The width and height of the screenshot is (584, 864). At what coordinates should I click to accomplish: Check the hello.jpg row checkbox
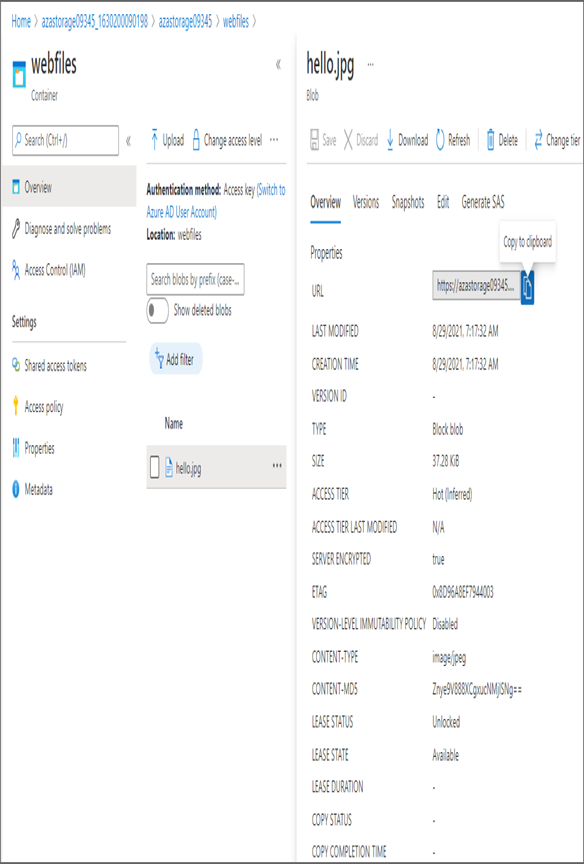155,468
